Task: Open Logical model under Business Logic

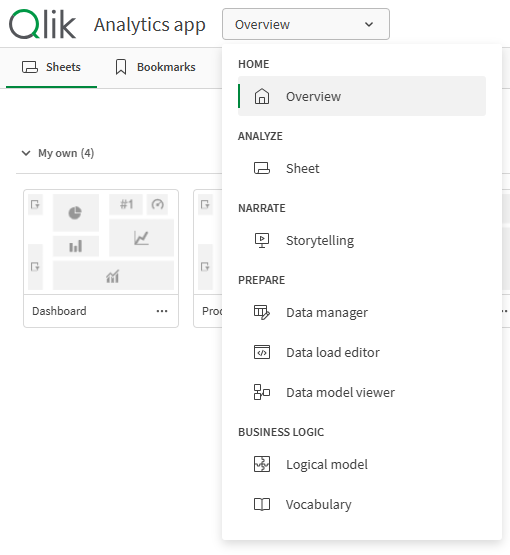Action: (362, 464)
